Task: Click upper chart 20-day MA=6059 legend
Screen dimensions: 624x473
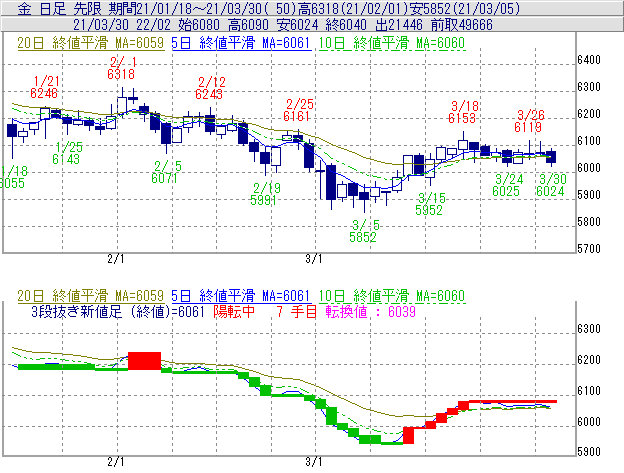Action: point(91,43)
